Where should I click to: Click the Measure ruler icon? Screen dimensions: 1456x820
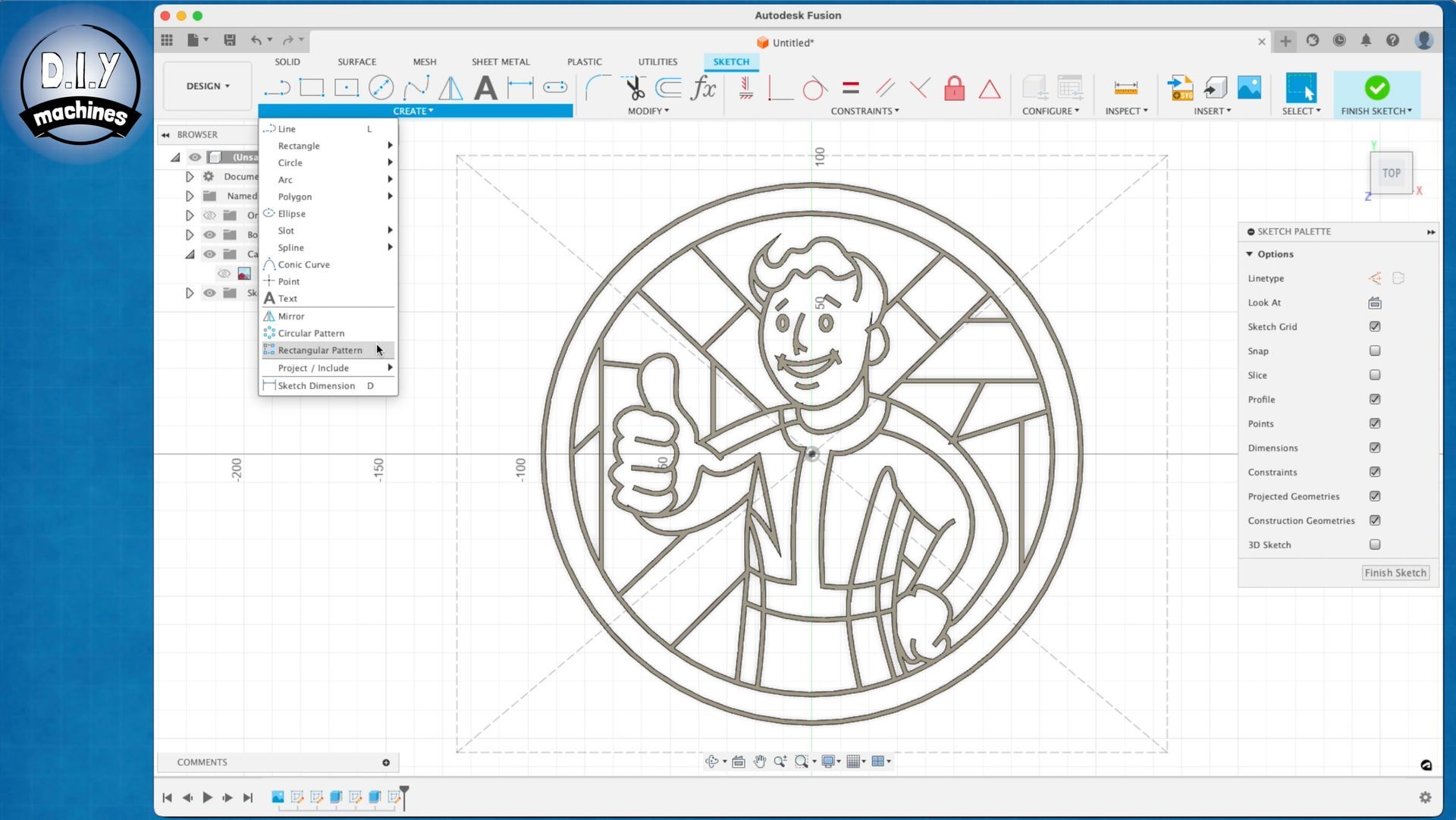(x=1125, y=88)
